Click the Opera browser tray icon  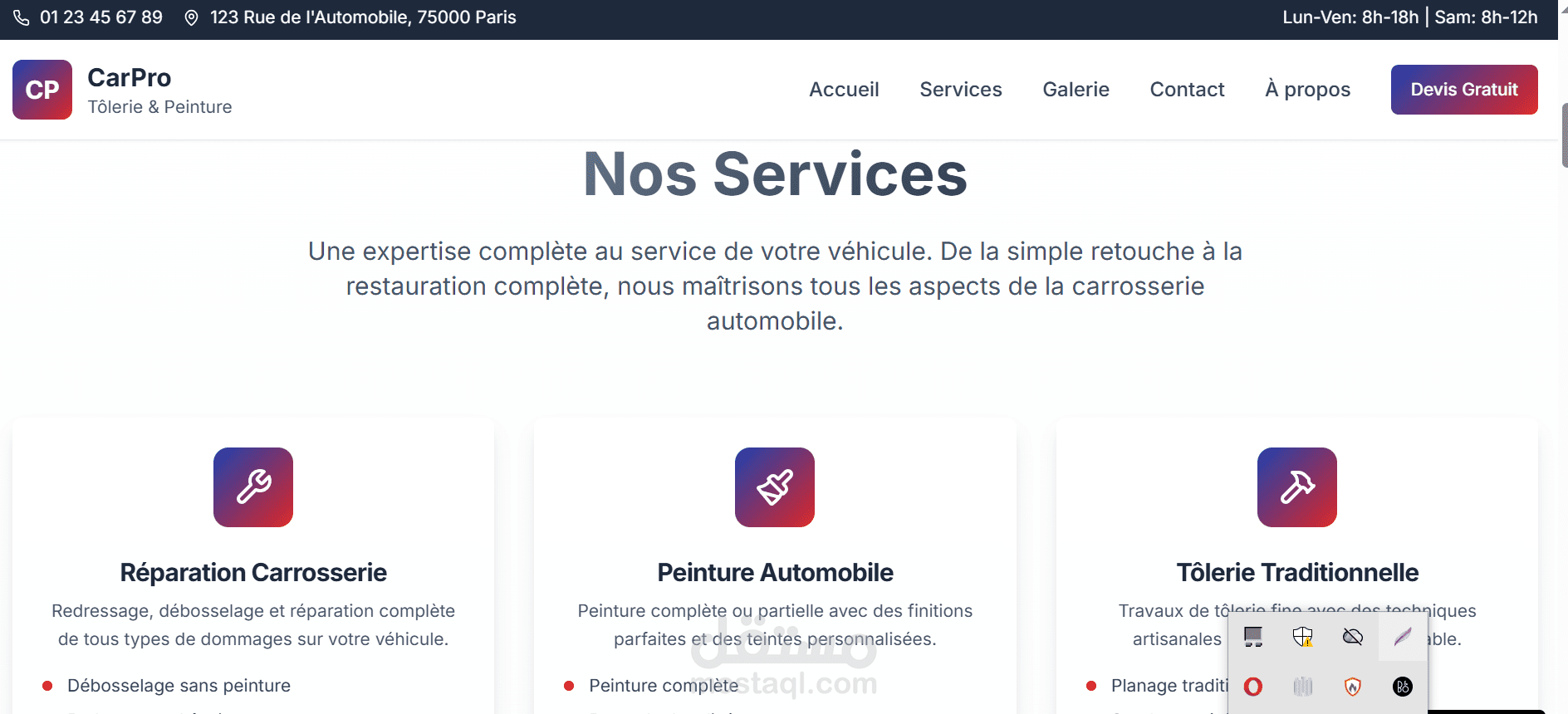(x=1253, y=687)
